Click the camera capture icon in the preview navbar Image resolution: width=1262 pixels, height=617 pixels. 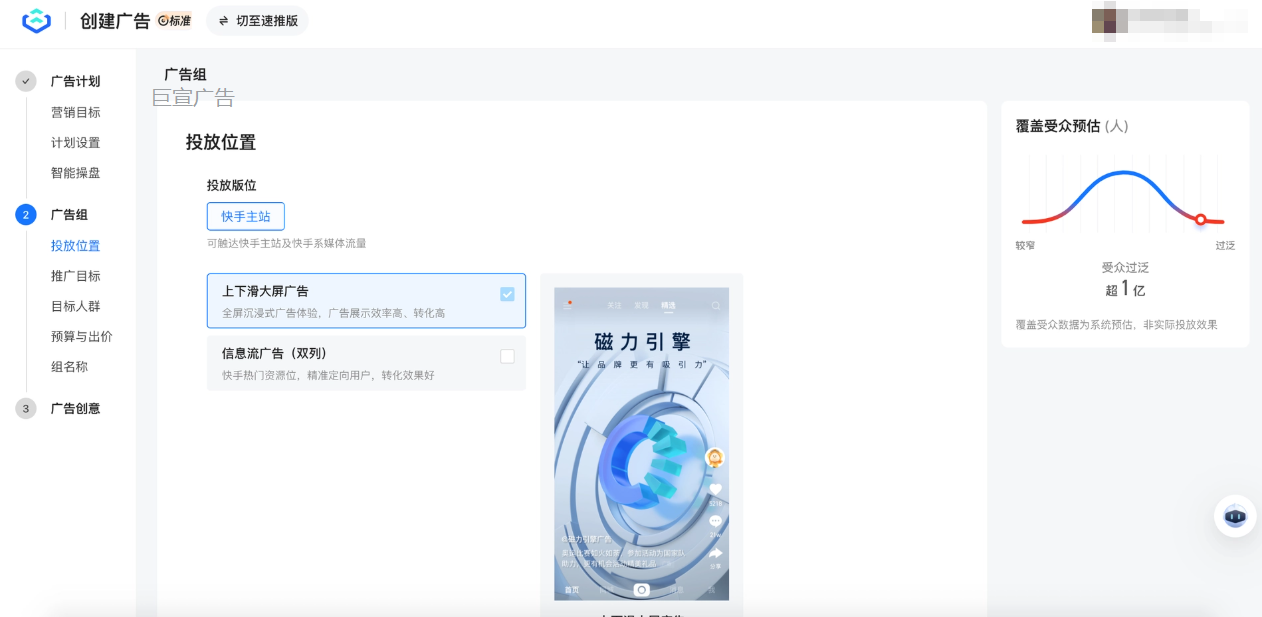click(642, 589)
